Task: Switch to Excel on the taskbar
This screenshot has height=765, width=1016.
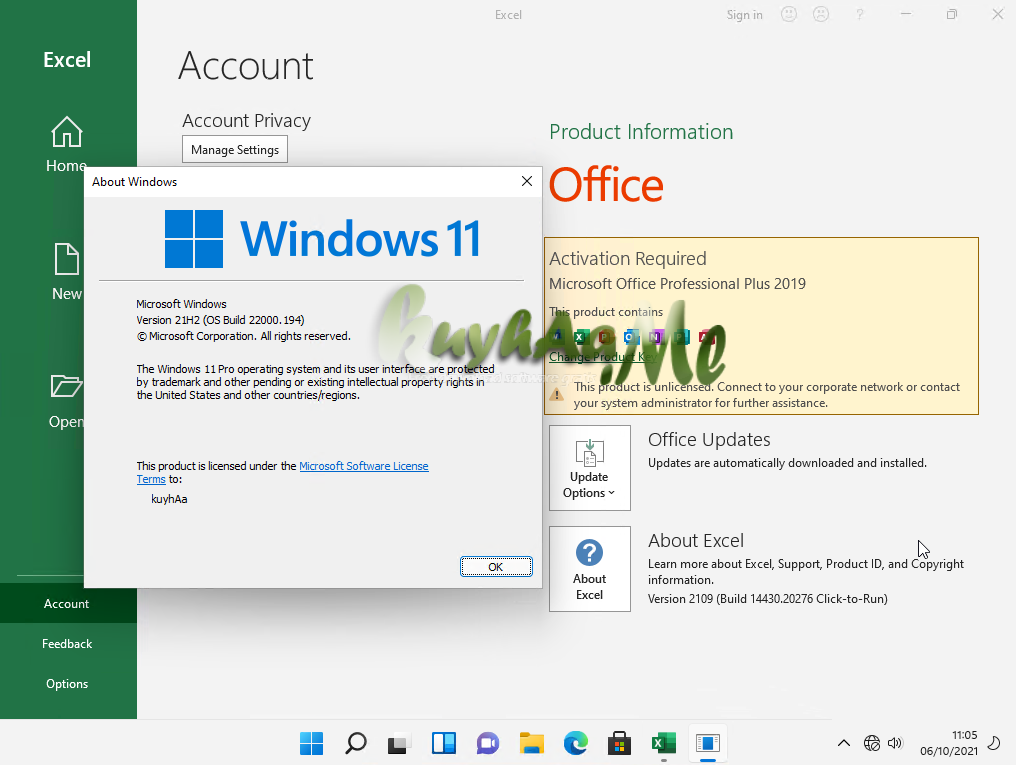Action: [x=664, y=743]
